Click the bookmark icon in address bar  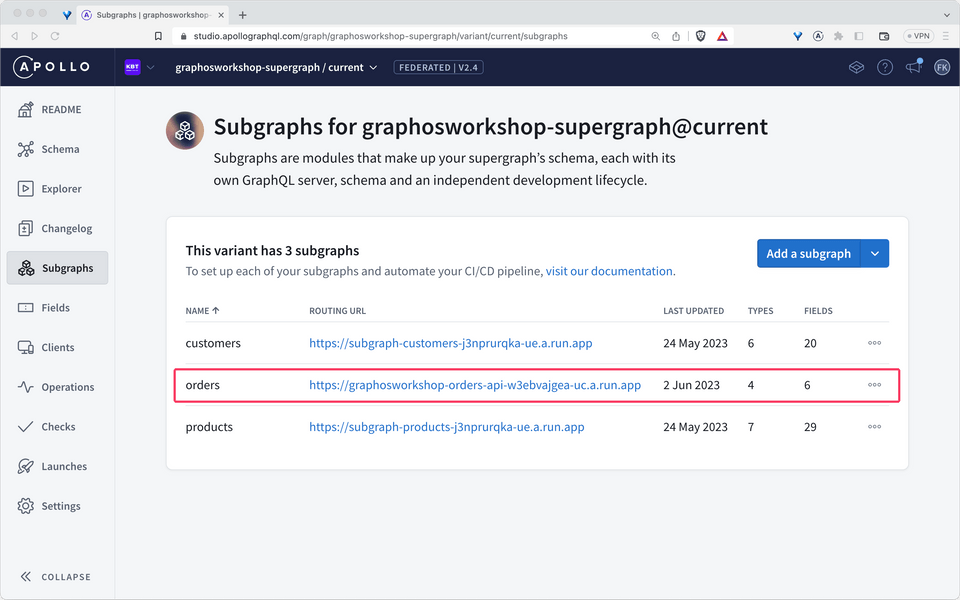point(158,36)
